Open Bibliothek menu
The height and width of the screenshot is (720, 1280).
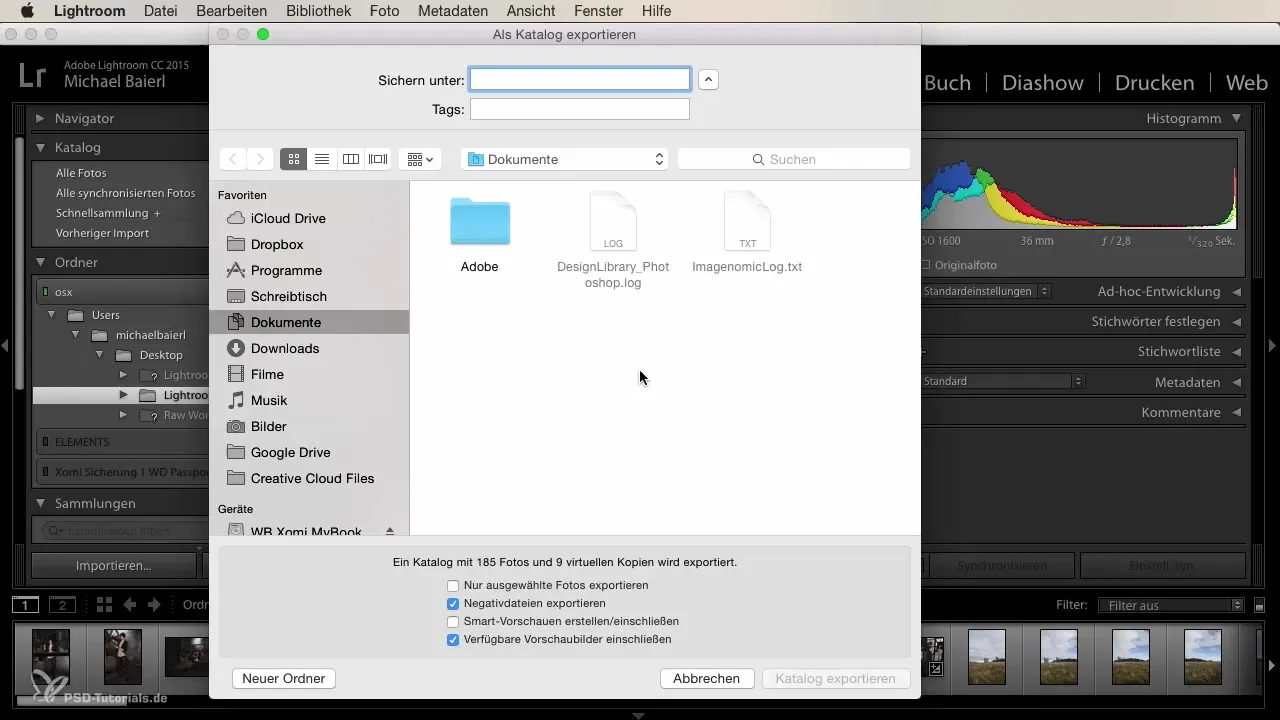coord(318,11)
